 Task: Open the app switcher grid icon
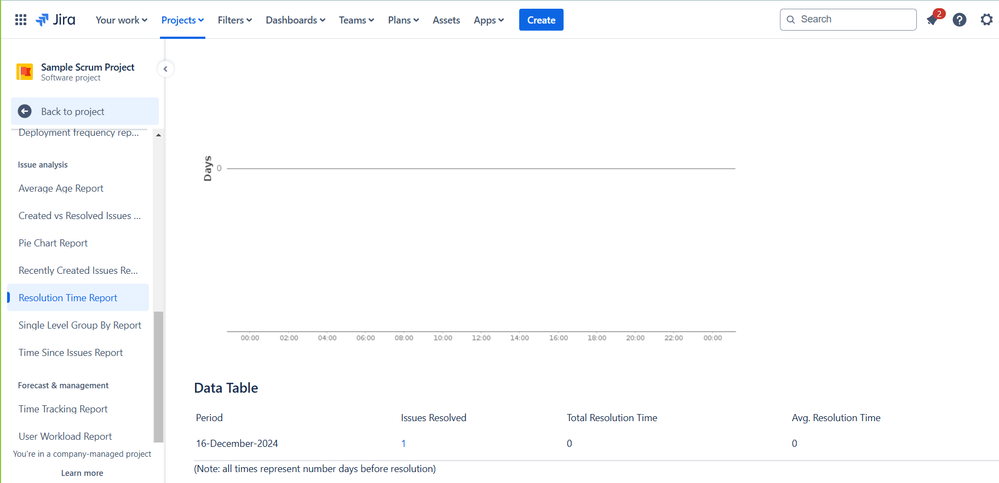20,20
